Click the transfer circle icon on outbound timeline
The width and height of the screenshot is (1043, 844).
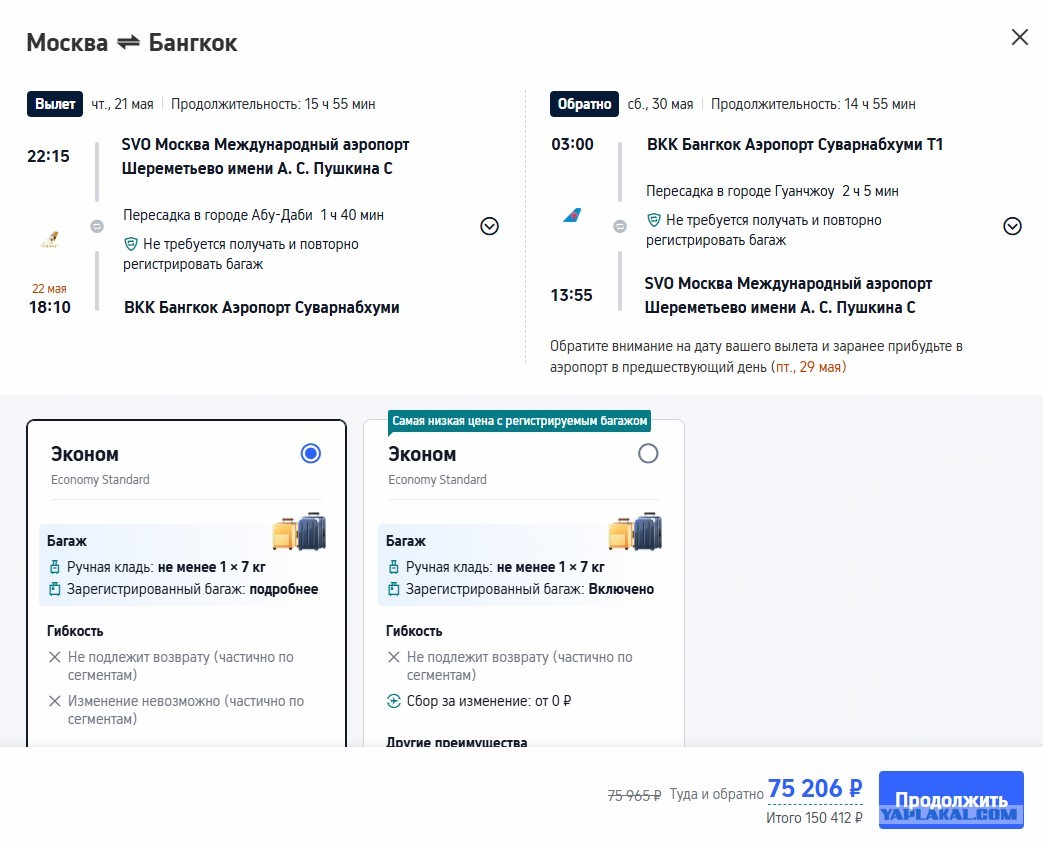click(x=97, y=226)
